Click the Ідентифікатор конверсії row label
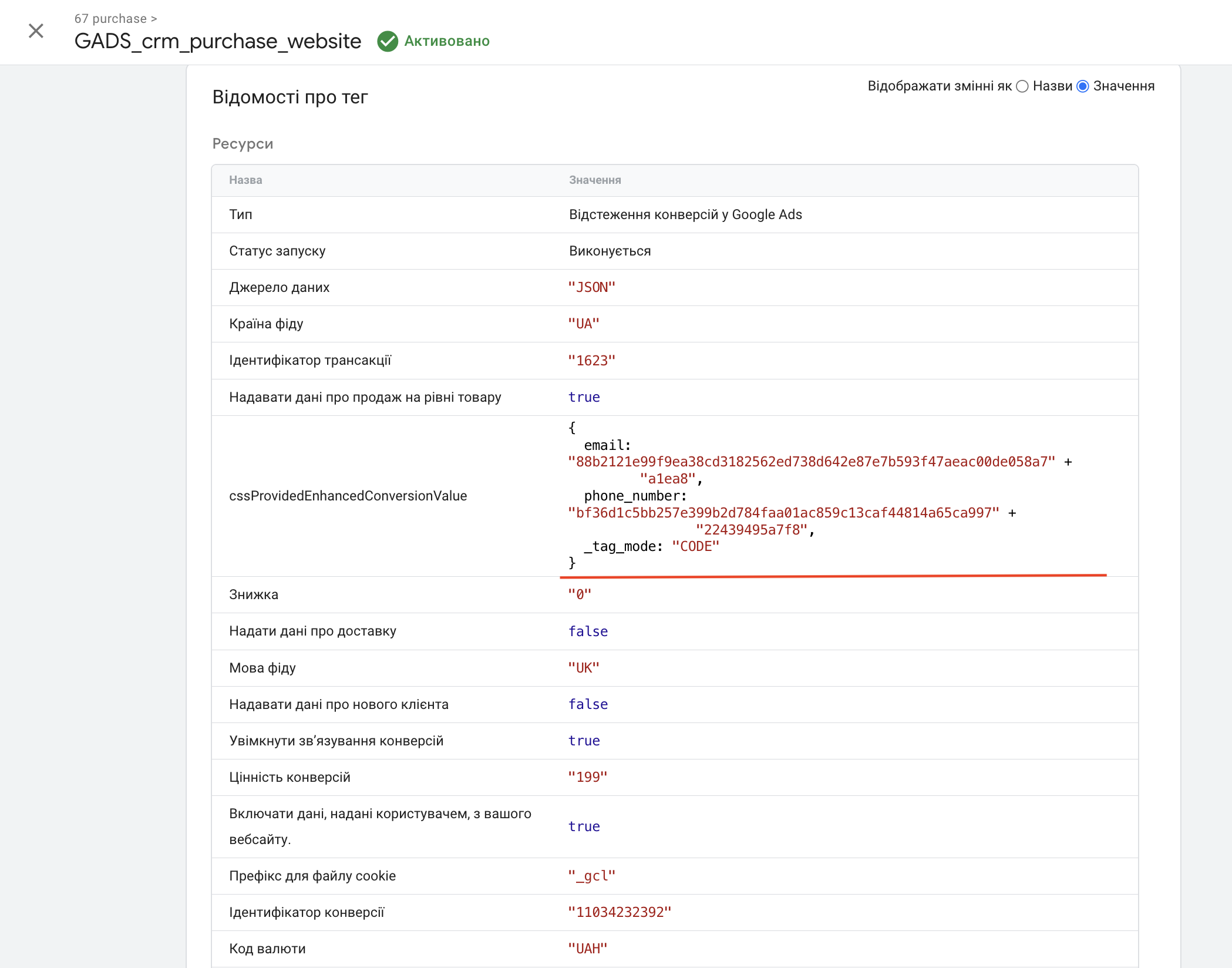The width and height of the screenshot is (1232, 968). point(307,912)
